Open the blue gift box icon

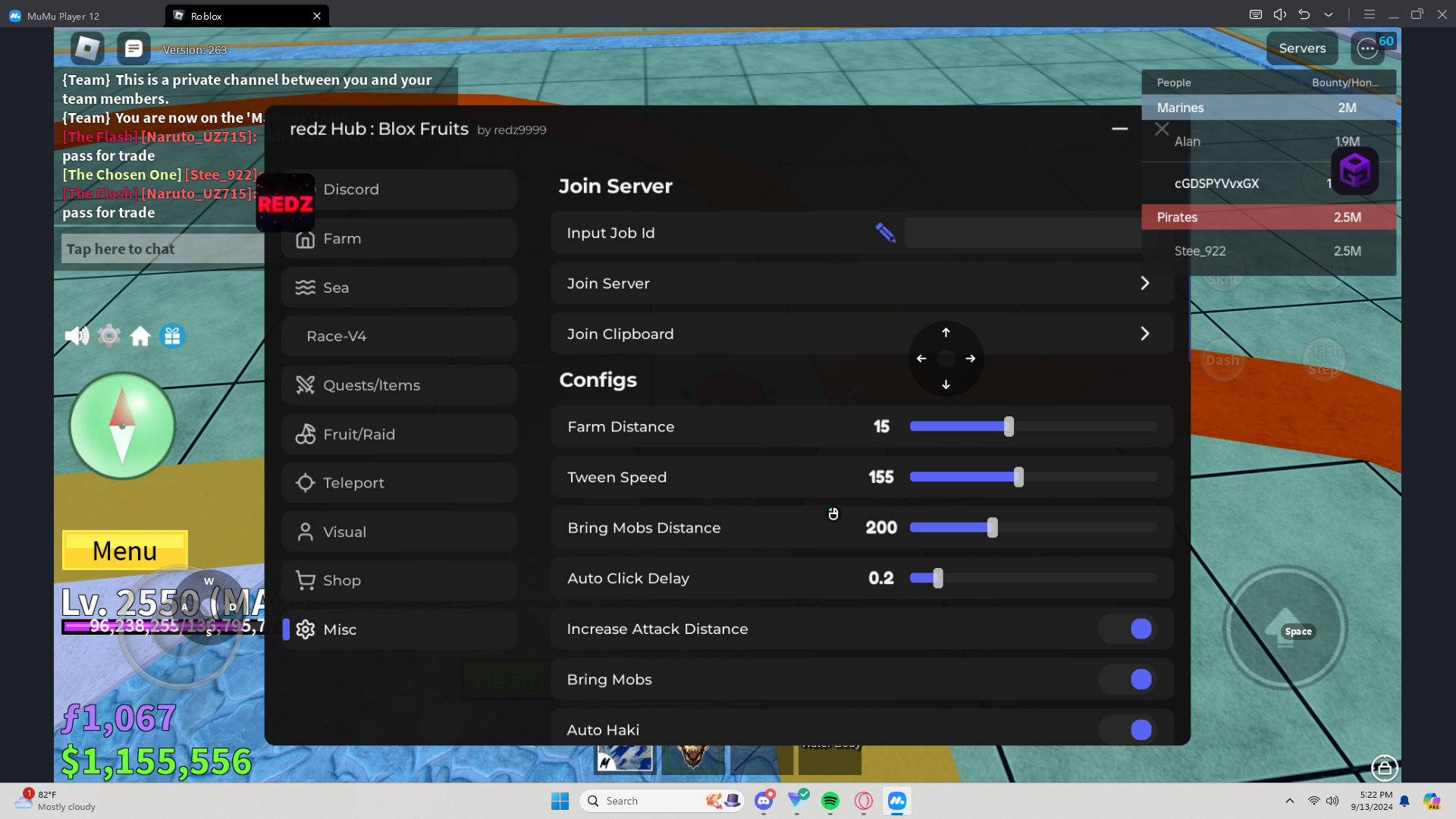(173, 336)
